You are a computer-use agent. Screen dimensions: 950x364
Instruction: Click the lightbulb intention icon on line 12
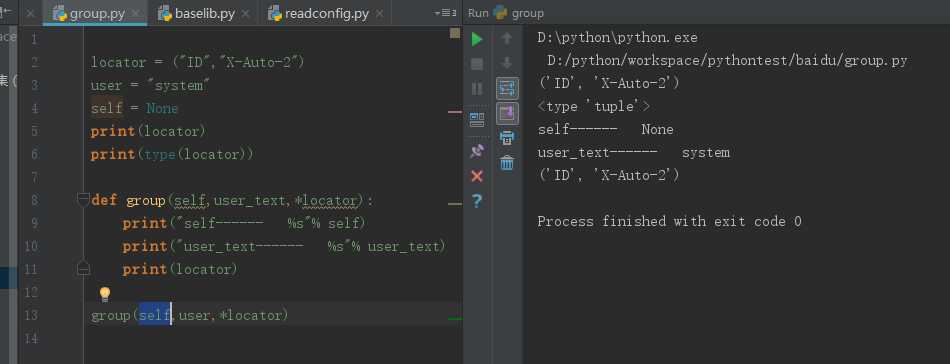[105, 294]
